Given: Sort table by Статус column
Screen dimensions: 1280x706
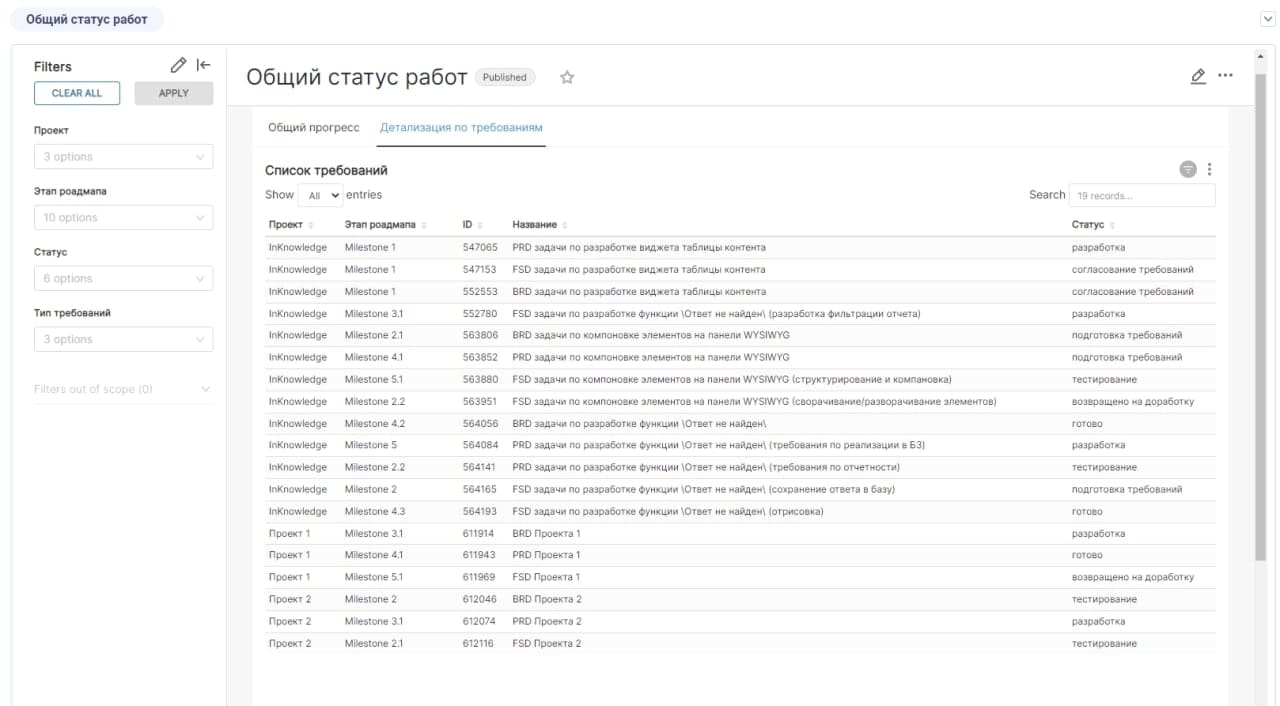Looking at the screenshot, I should pyautogui.click(x=1093, y=225).
